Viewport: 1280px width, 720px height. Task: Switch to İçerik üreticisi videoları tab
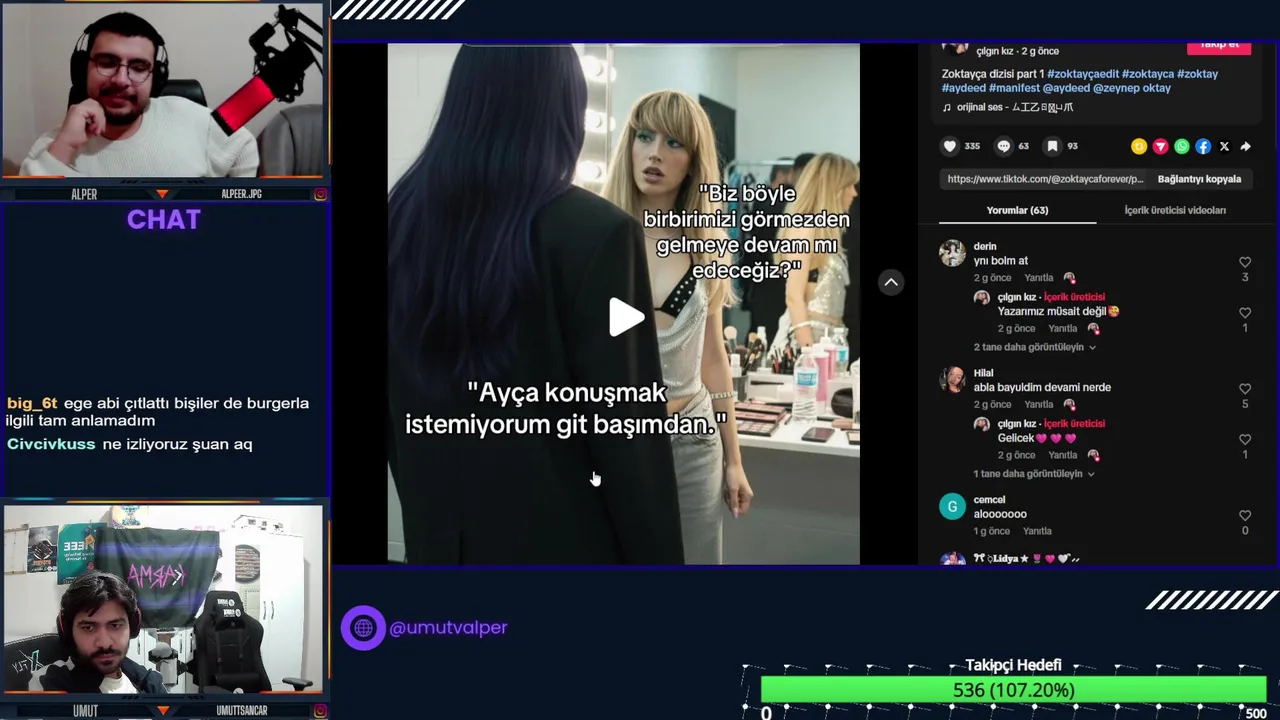(1175, 210)
